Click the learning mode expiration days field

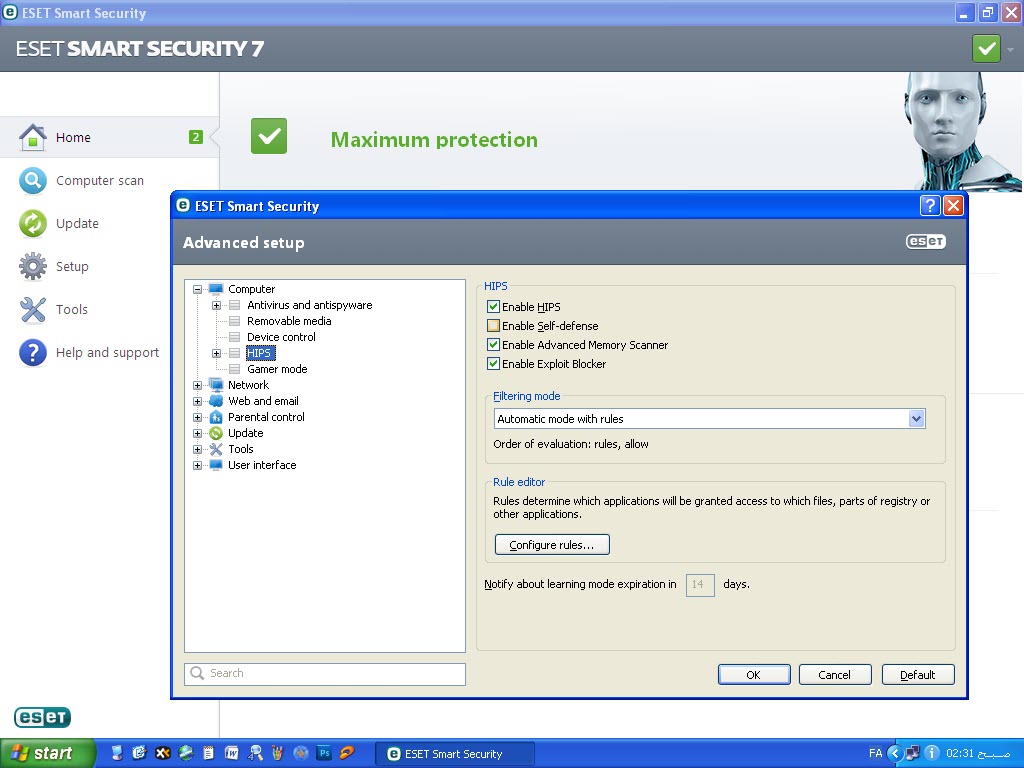pyautogui.click(x=699, y=584)
